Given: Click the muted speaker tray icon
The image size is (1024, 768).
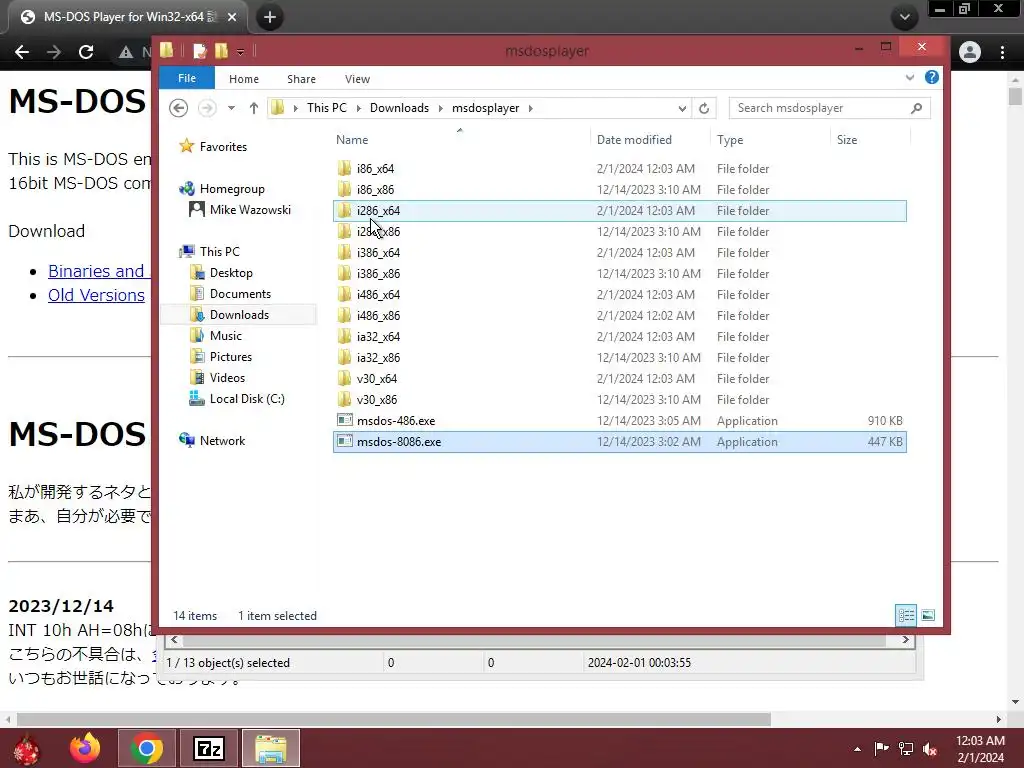Looking at the screenshot, I should pos(930,749).
